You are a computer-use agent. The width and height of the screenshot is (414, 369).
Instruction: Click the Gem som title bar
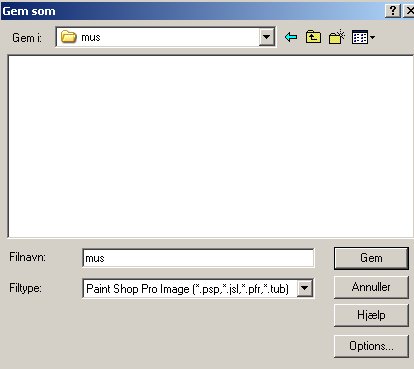pyautogui.click(x=192, y=11)
